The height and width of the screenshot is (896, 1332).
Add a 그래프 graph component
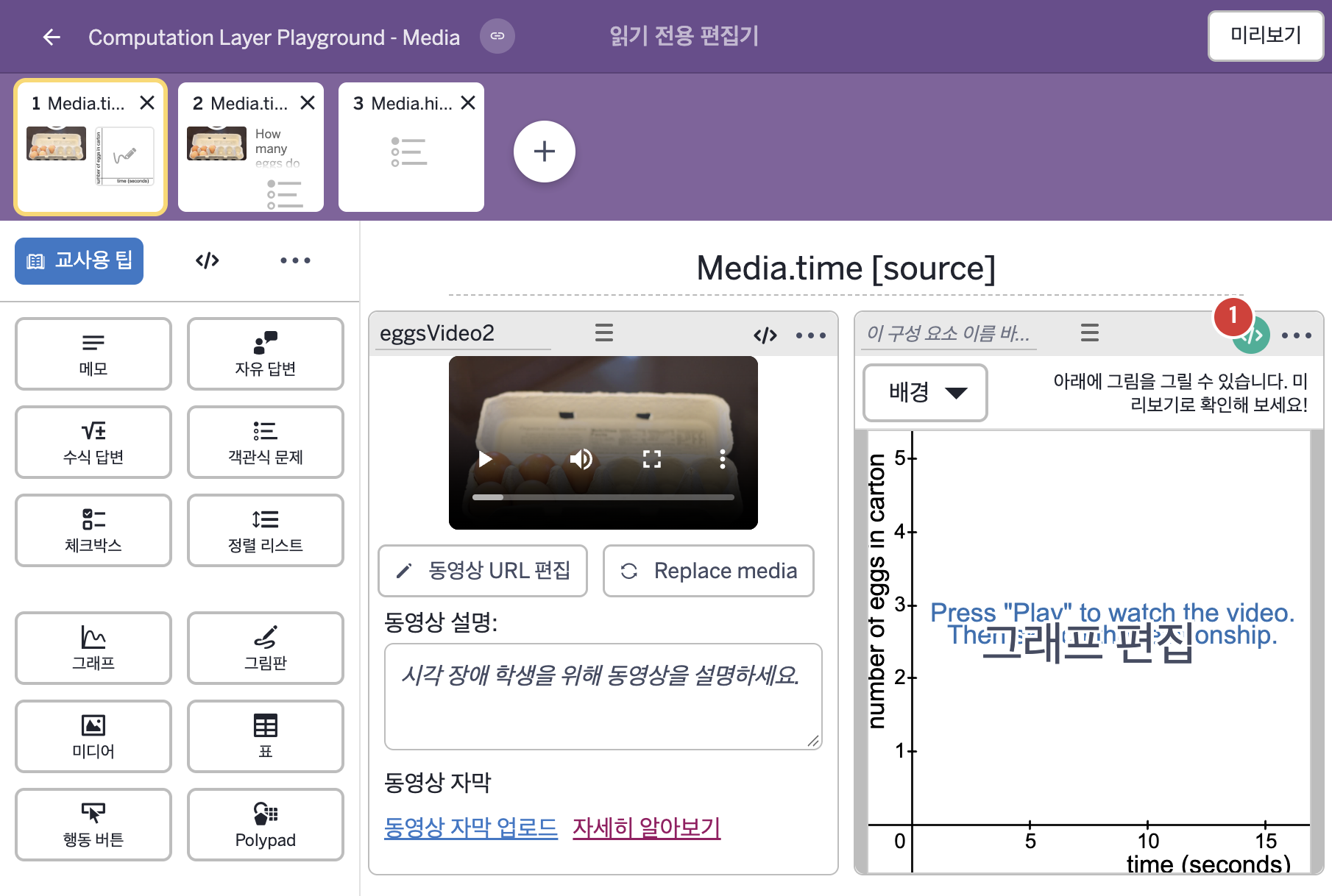coord(93,648)
